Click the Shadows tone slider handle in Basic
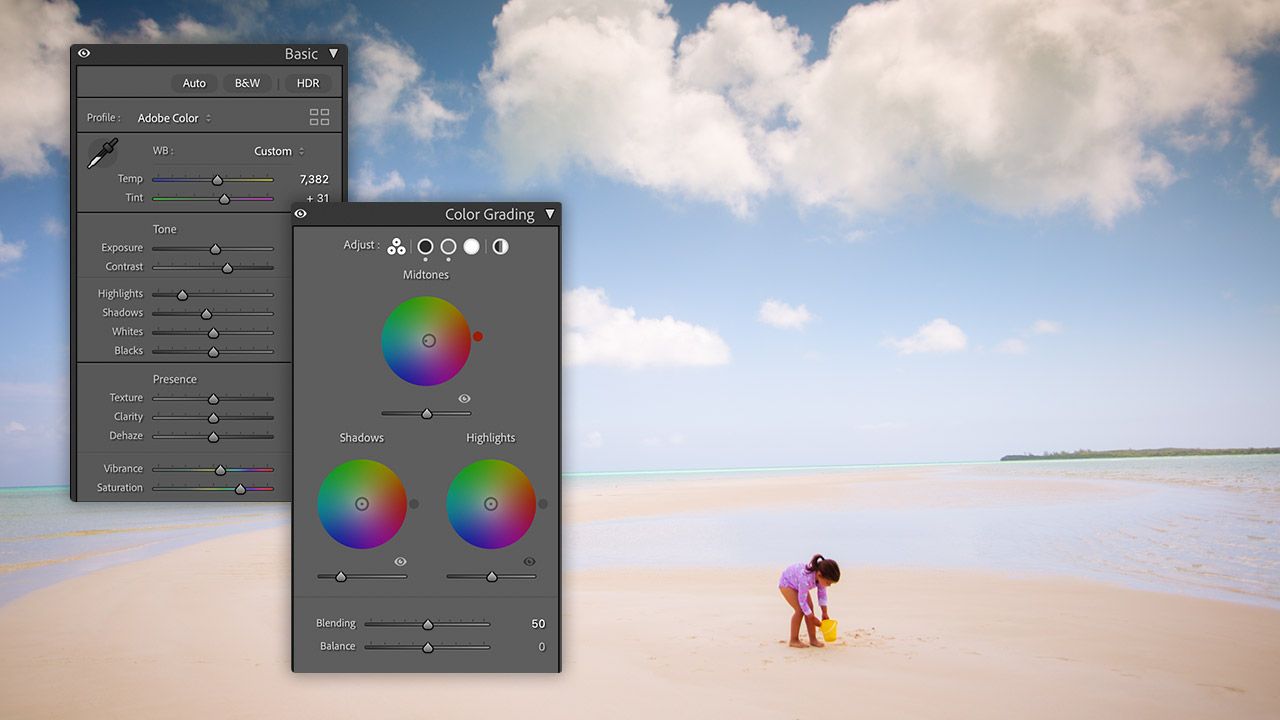Viewport: 1280px width, 720px height. point(206,314)
